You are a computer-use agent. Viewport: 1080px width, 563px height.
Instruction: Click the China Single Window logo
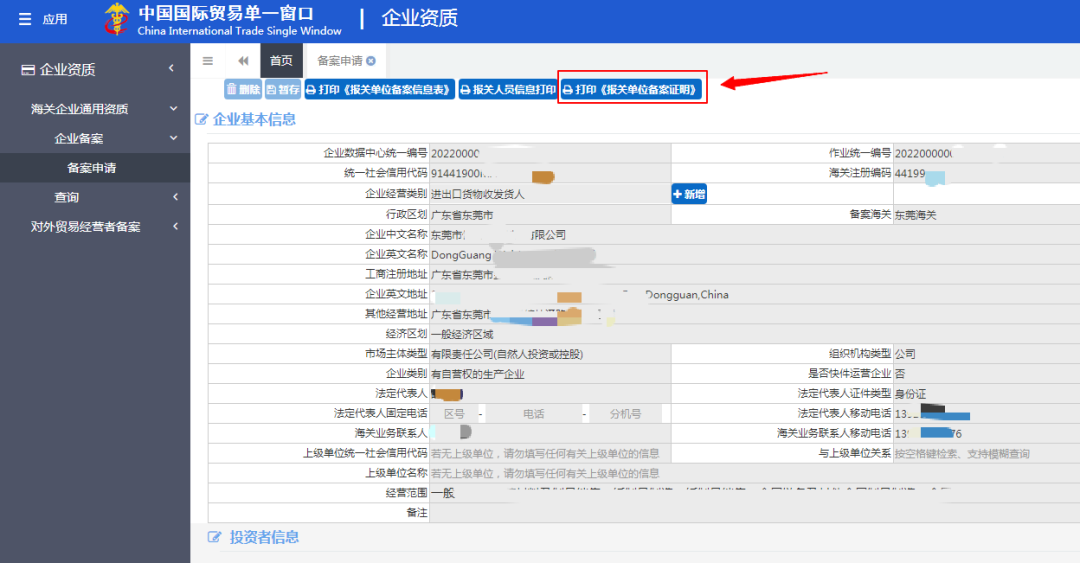(117, 20)
